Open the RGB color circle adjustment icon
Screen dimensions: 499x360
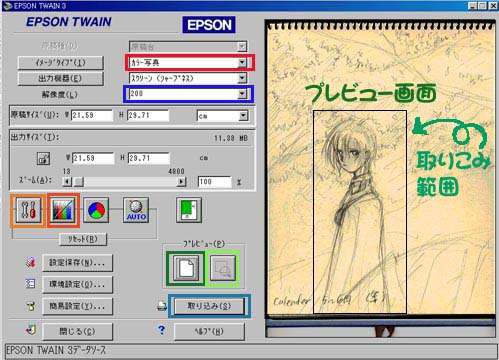point(96,210)
